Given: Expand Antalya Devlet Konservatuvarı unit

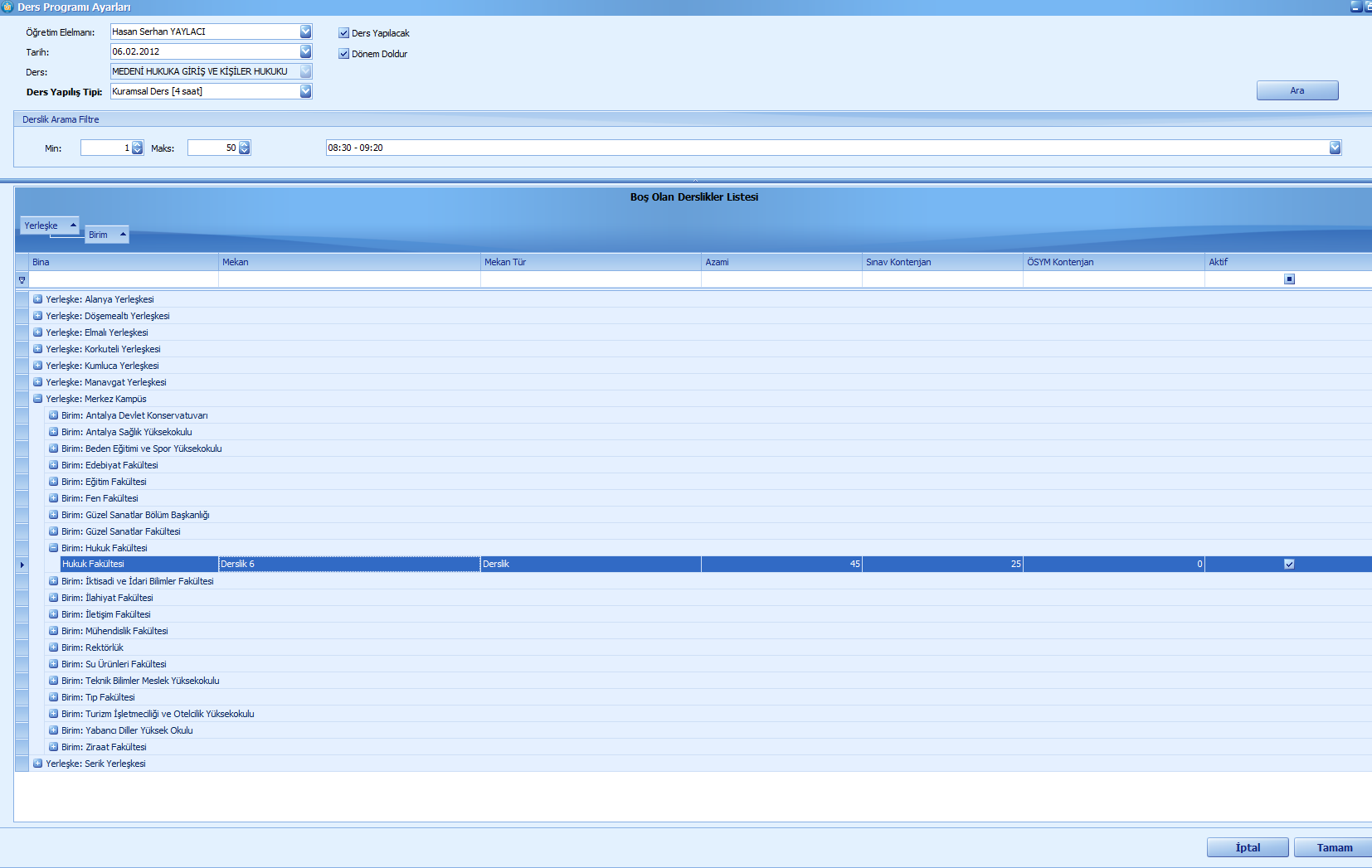Looking at the screenshot, I should click(53, 415).
